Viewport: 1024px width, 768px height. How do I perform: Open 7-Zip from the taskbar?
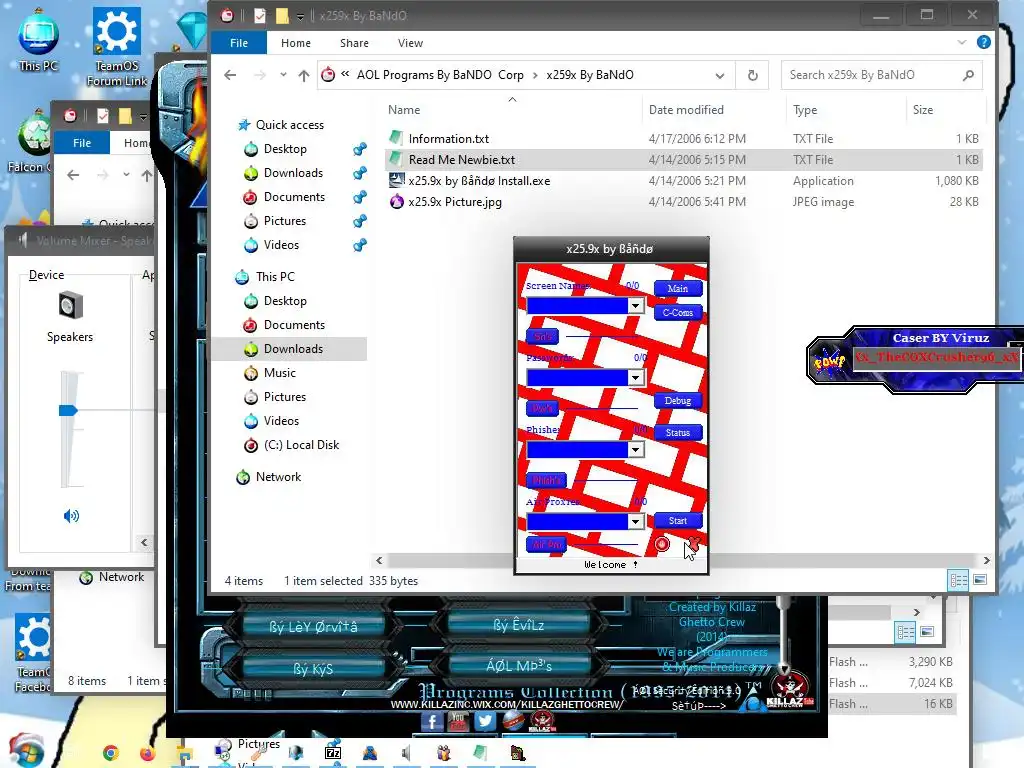pyautogui.click(x=333, y=753)
